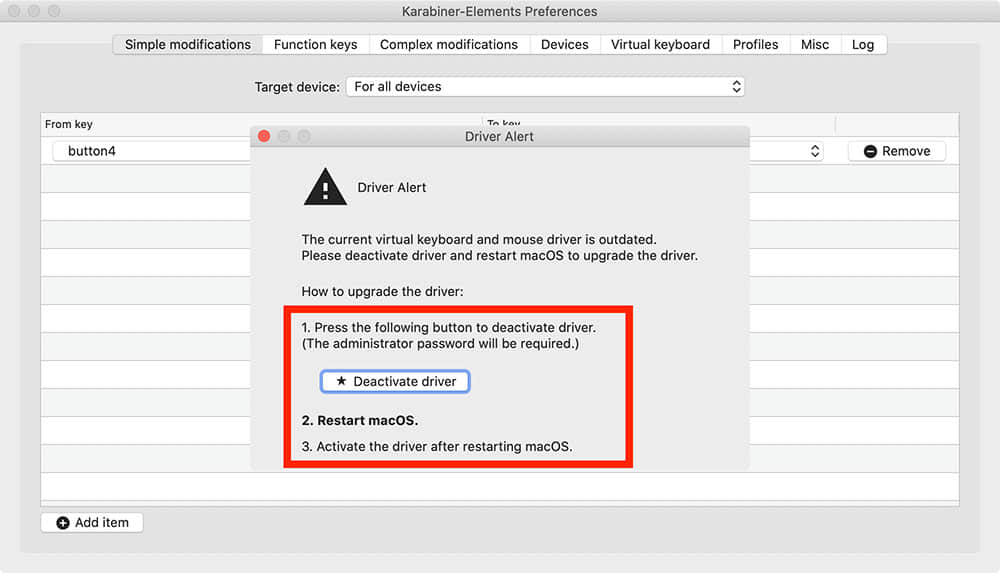Click the 'Restart macOS.' step text
The width and height of the screenshot is (1000, 573).
(360, 420)
